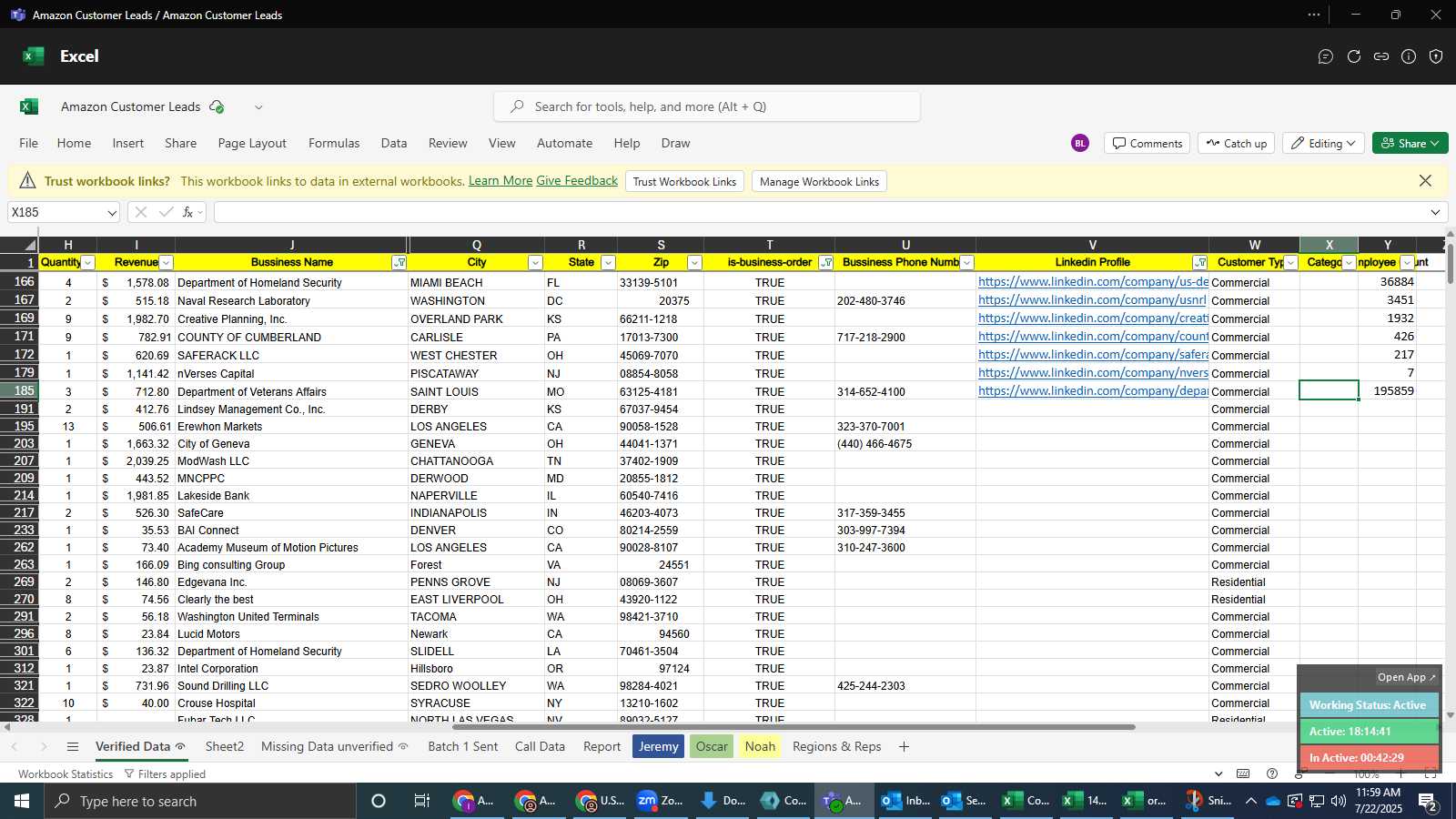Open the Learn More link
The width and height of the screenshot is (1456, 819).
500,181
